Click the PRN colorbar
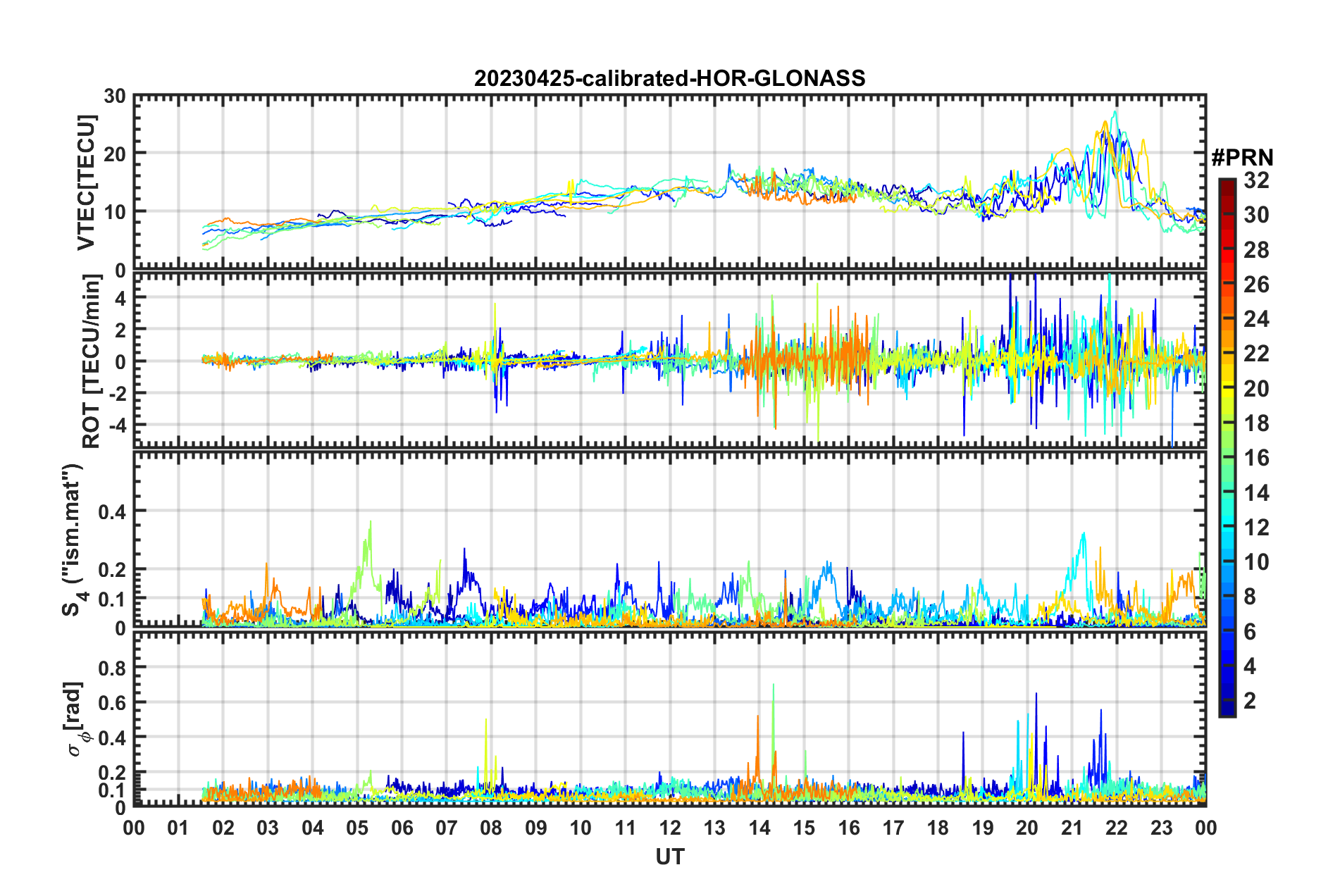 1227,447
